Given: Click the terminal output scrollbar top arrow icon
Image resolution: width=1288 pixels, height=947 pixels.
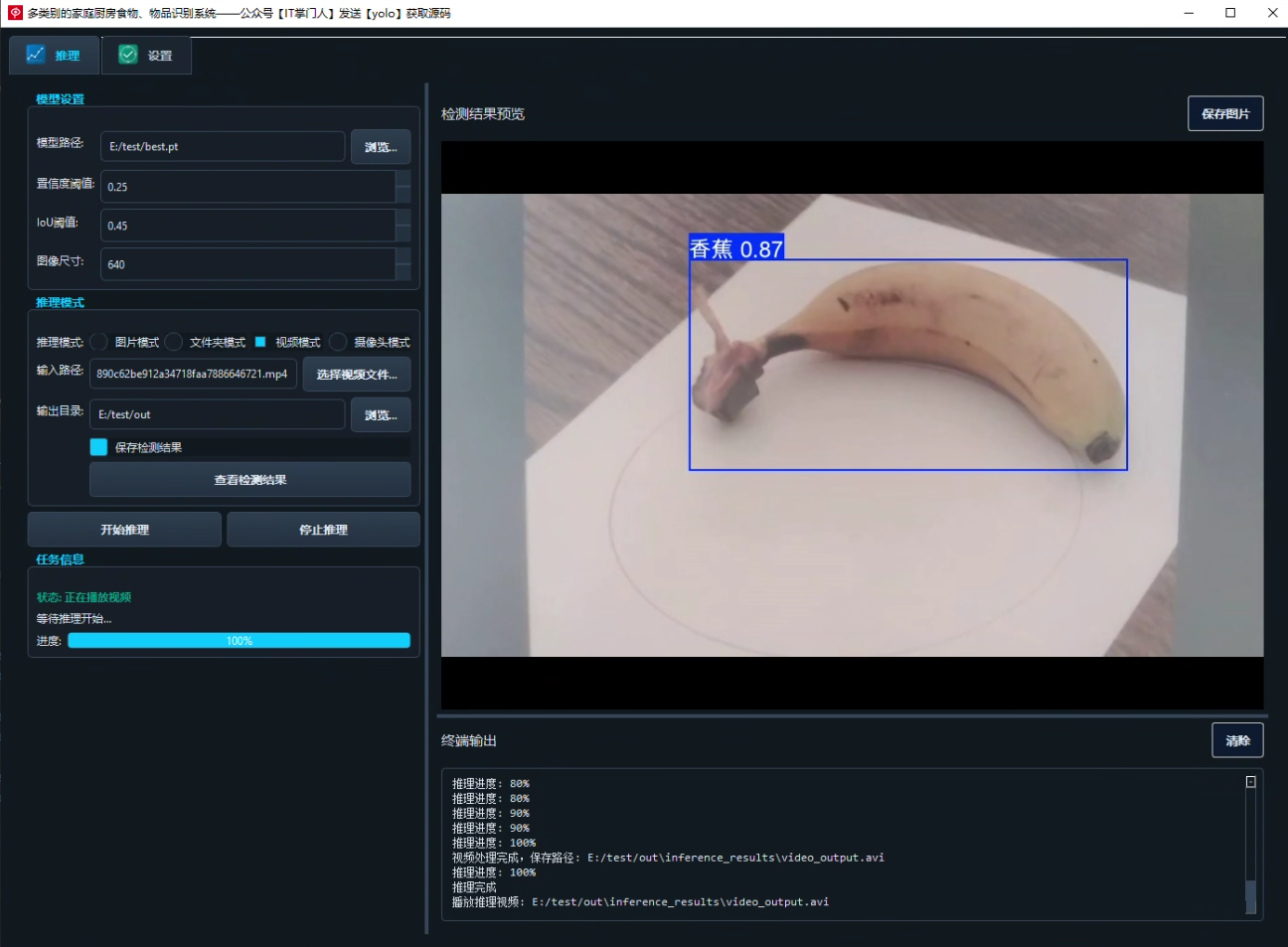Looking at the screenshot, I should 1251,782.
